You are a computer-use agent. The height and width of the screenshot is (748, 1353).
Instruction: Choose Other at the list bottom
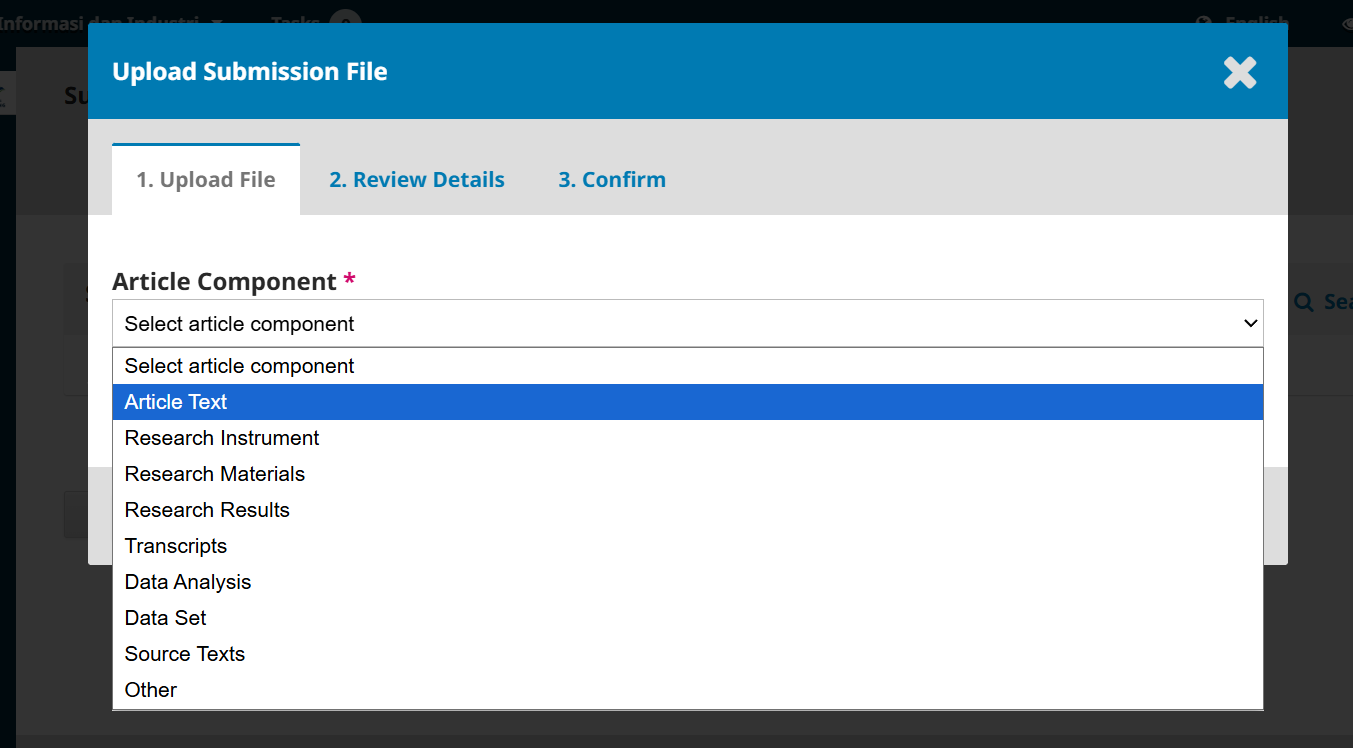tap(151, 690)
